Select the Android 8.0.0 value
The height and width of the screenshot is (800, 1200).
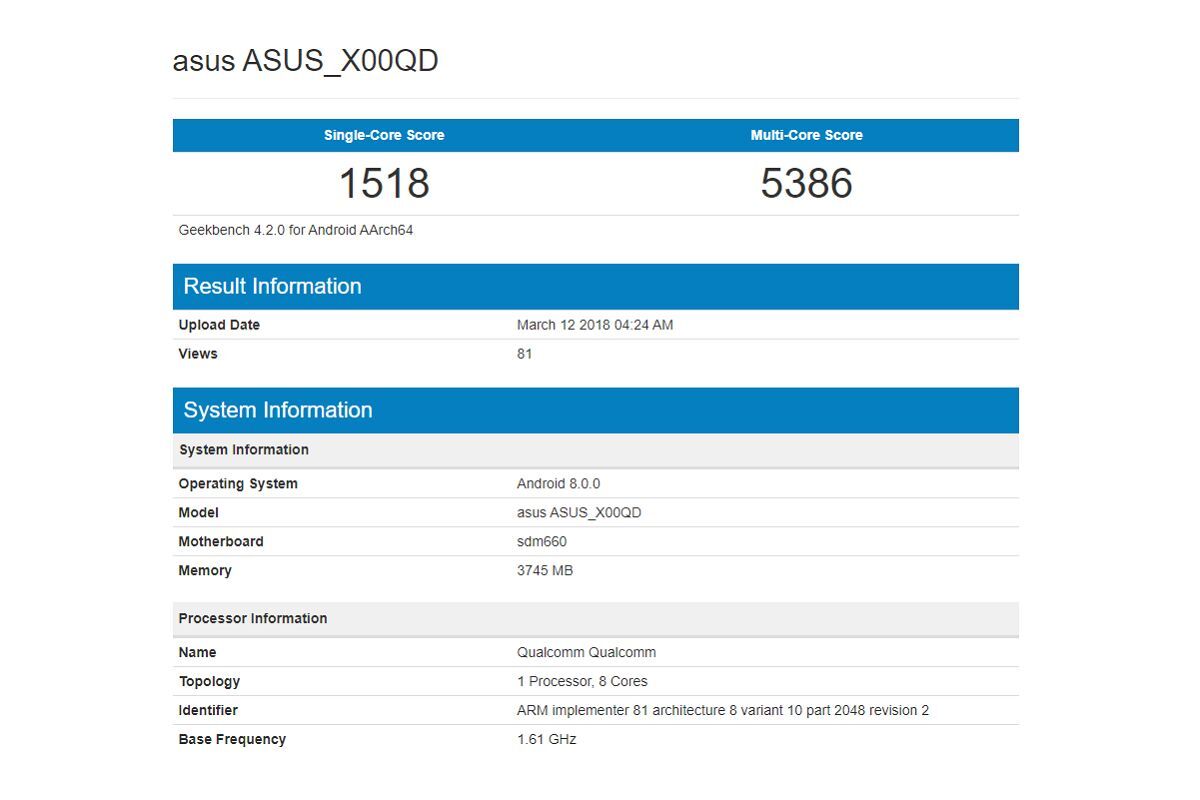pos(556,483)
